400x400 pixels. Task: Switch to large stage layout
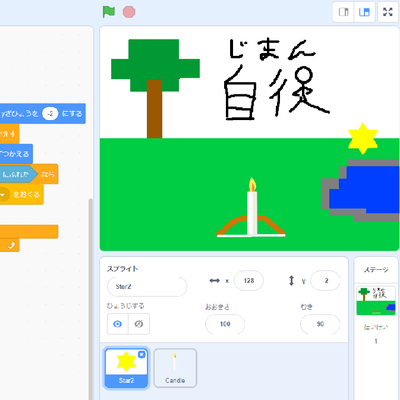point(364,12)
